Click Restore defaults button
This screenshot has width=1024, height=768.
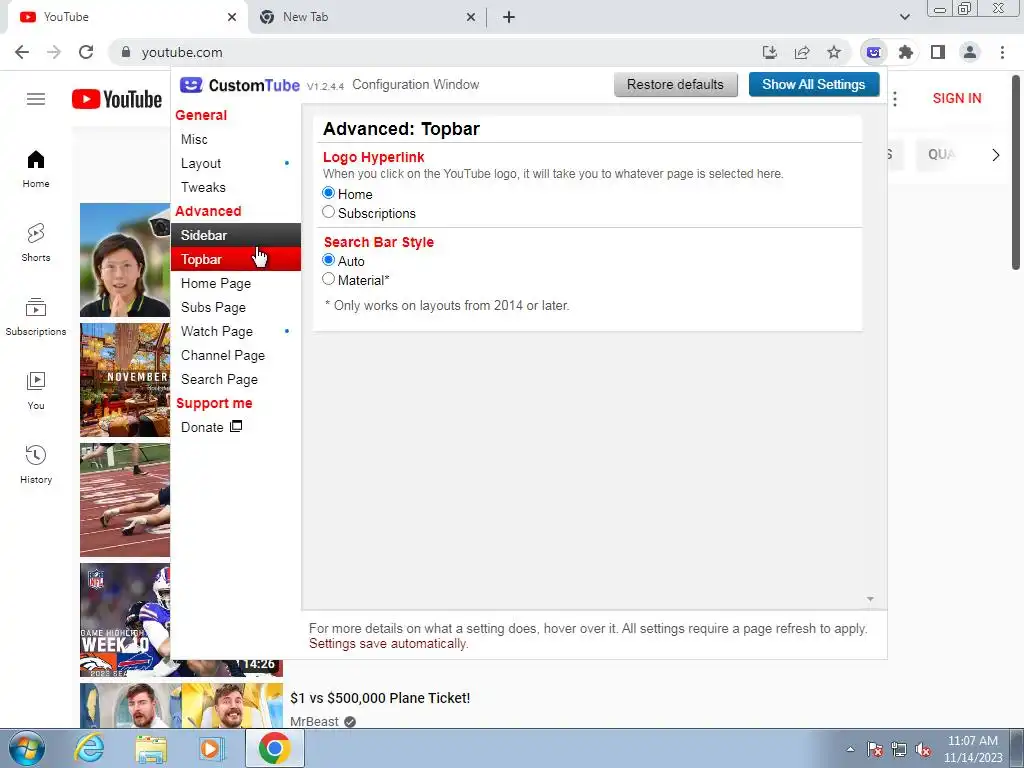point(675,84)
